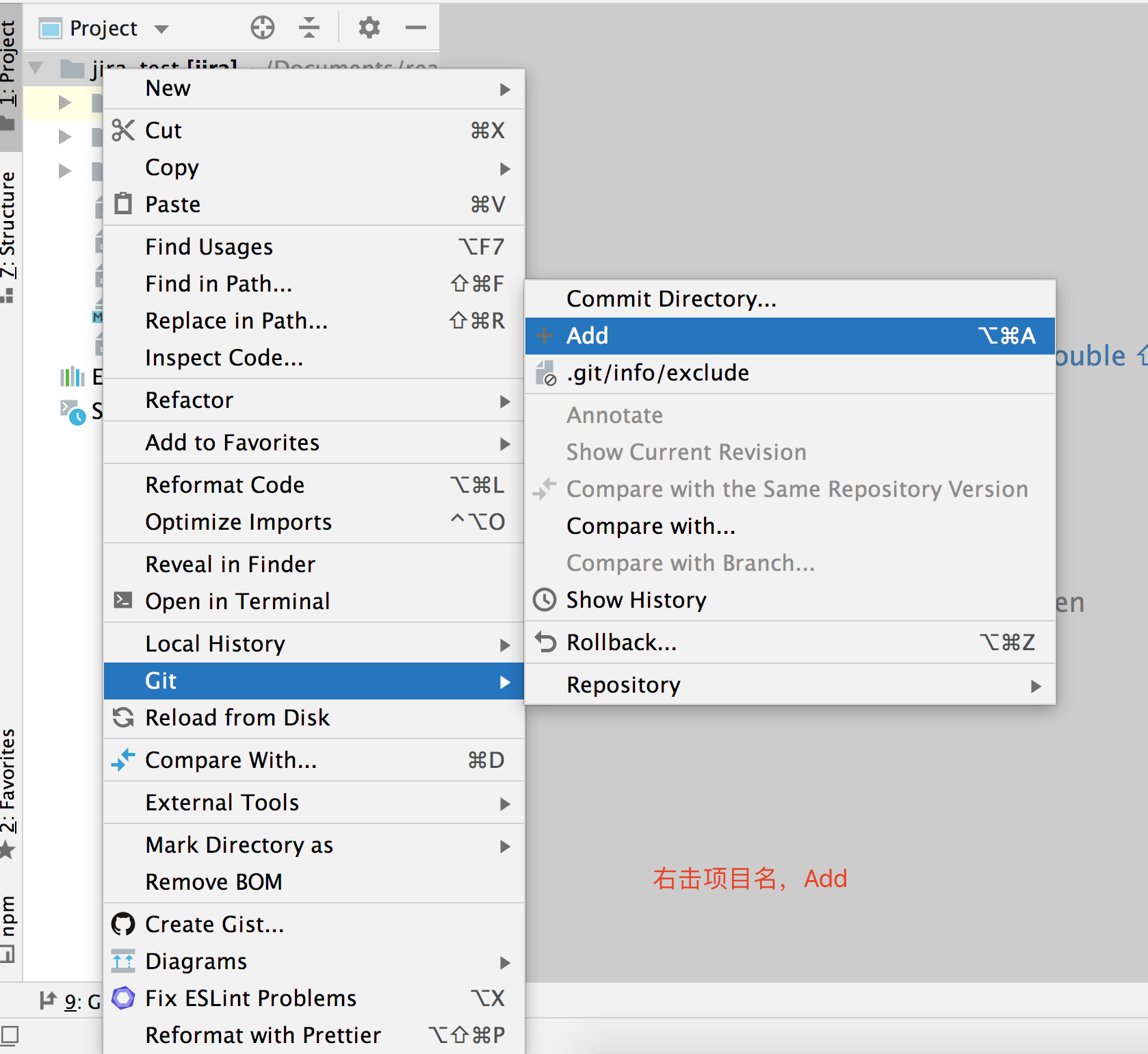Click the ESLint icon
Screen dimensions: 1148x1054
[123, 998]
